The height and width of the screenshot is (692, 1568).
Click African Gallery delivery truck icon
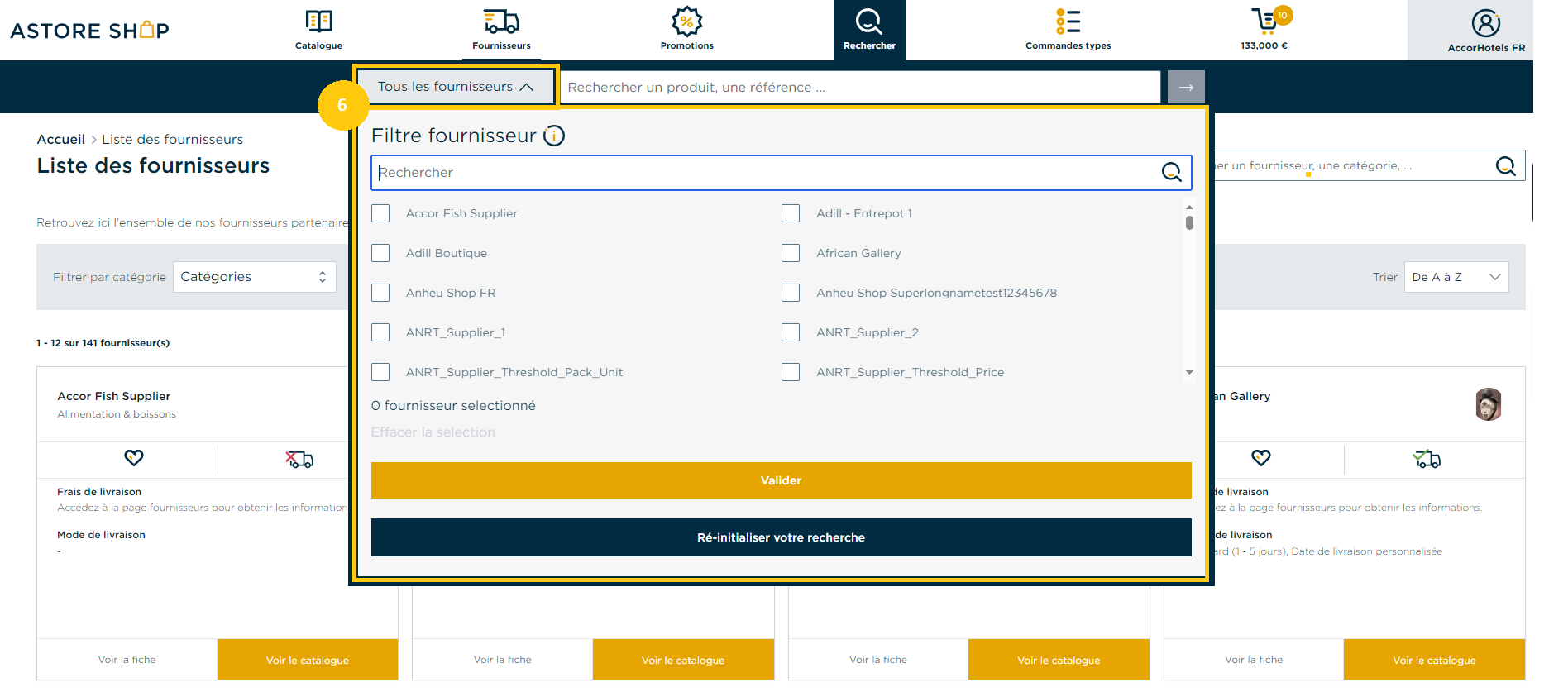pos(1427,459)
